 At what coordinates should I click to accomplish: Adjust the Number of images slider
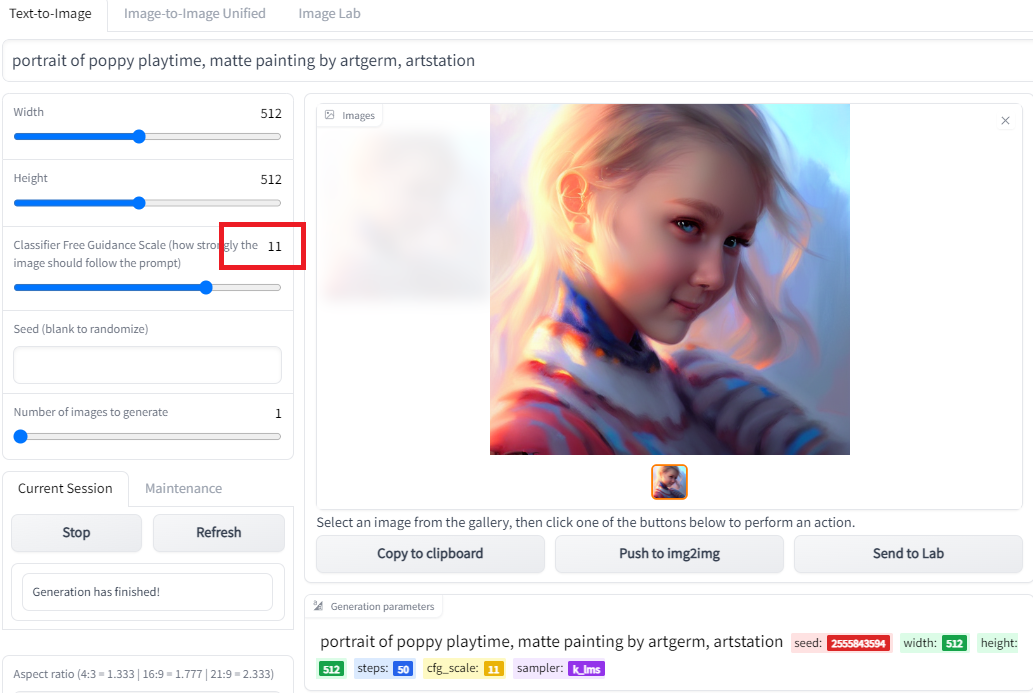[20, 436]
